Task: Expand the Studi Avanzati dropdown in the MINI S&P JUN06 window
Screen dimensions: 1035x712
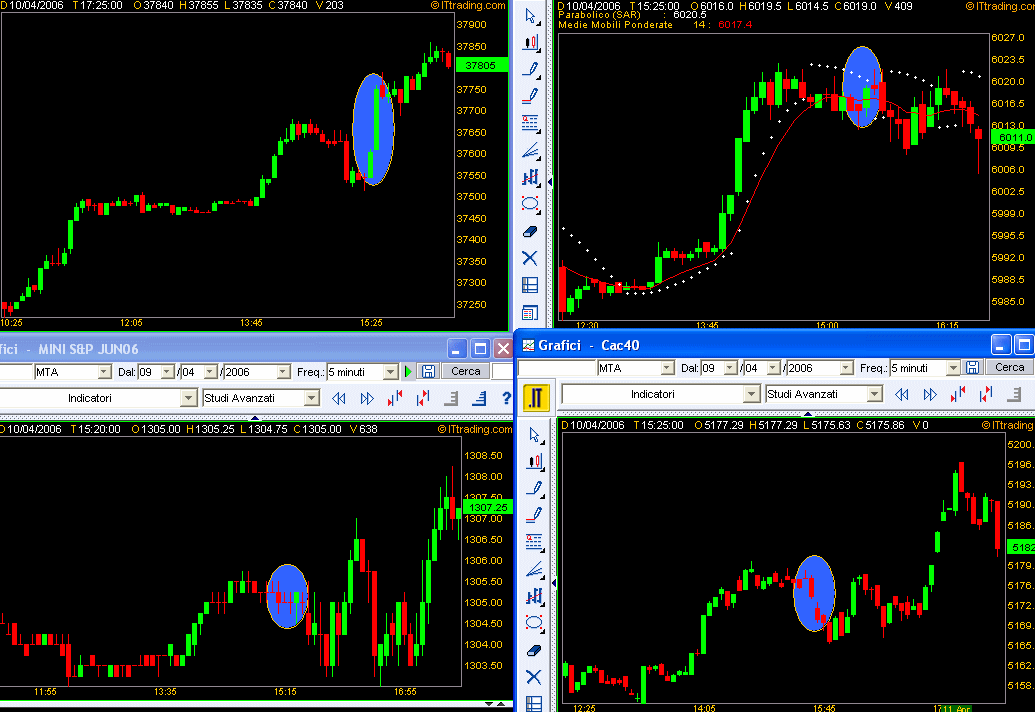Action: click(x=312, y=398)
